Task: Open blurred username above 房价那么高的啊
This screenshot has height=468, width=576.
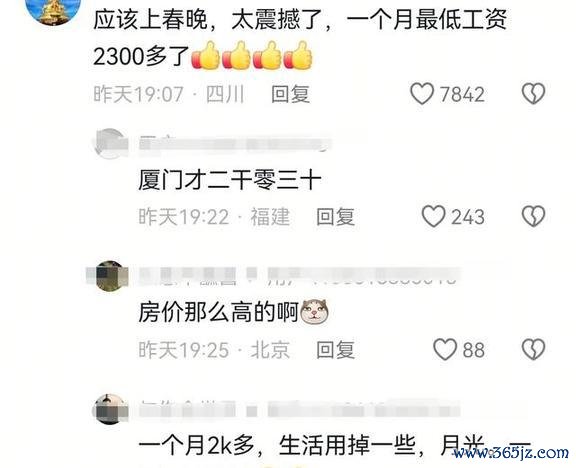Action: (x=299, y=276)
